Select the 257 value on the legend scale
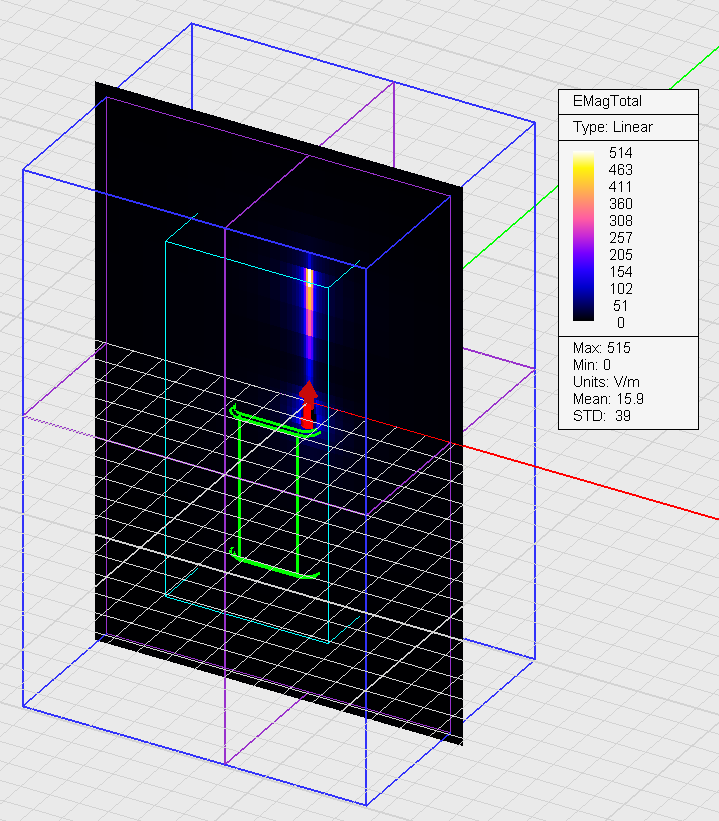Image resolution: width=719 pixels, height=821 pixels. tap(620, 237)
